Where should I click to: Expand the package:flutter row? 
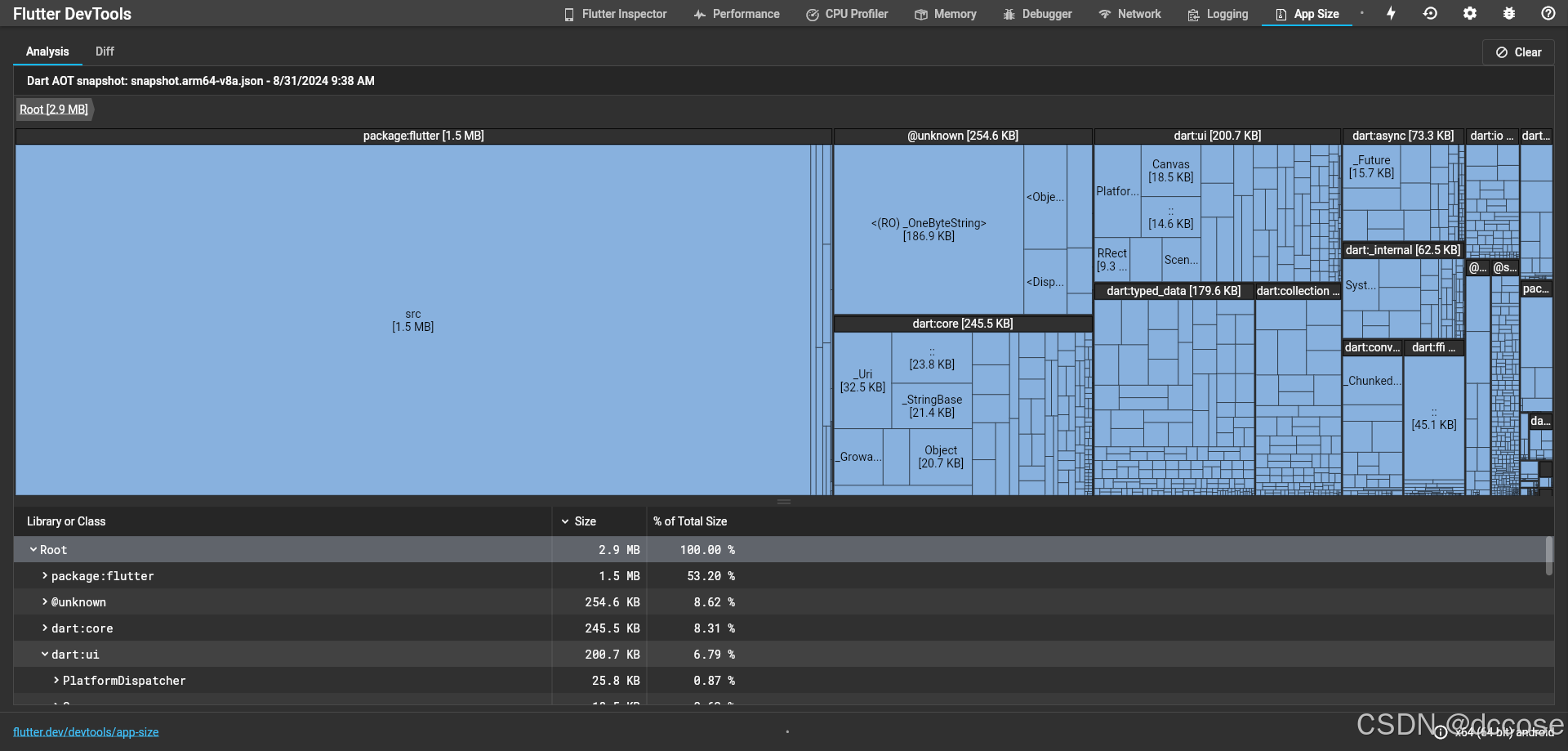(45, 576)
